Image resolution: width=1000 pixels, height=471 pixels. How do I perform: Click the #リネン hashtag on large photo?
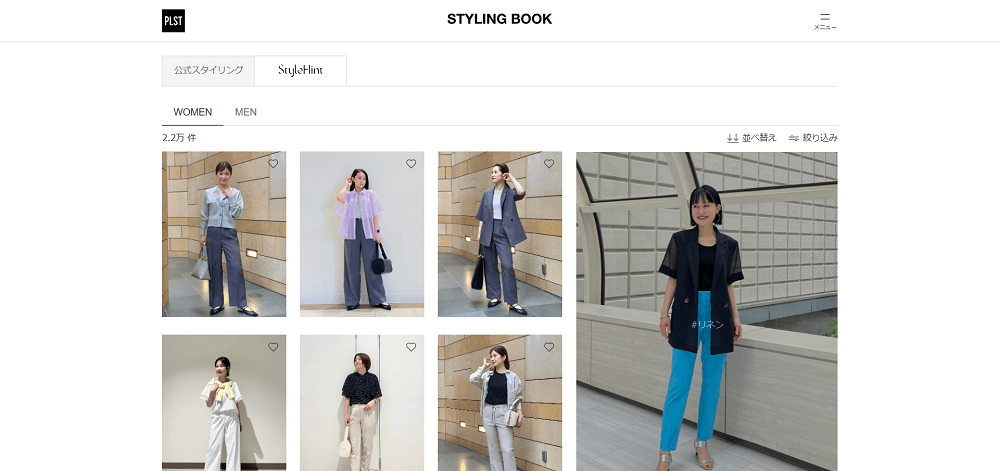pos(707,324)
